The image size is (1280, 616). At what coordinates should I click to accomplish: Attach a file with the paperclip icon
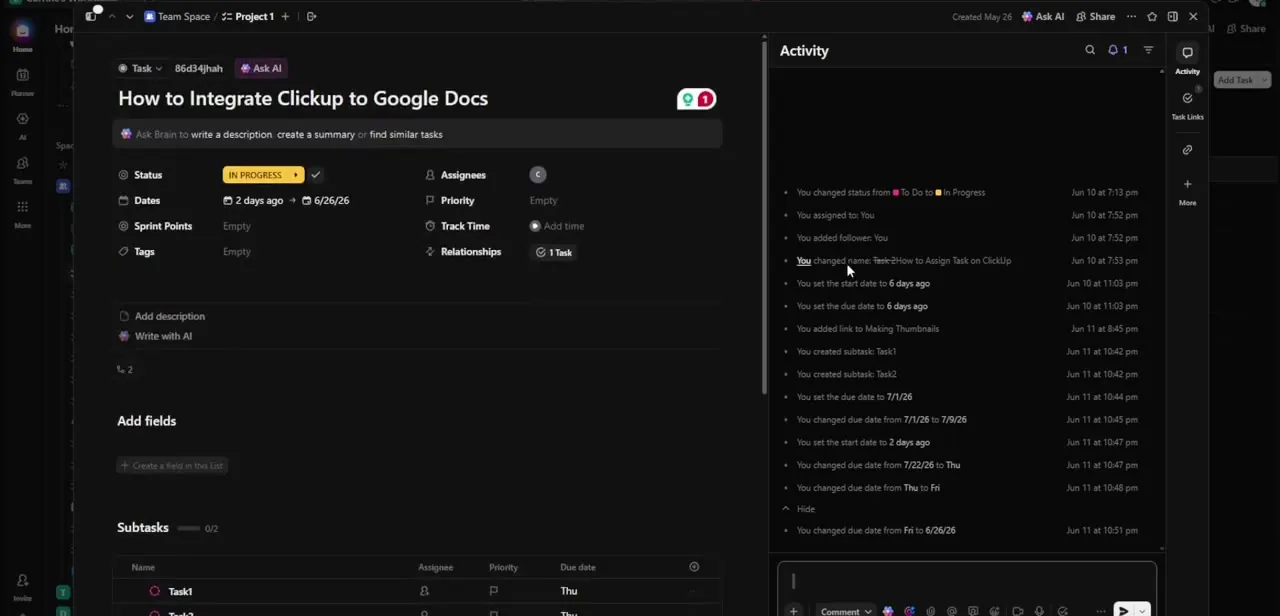930,611
